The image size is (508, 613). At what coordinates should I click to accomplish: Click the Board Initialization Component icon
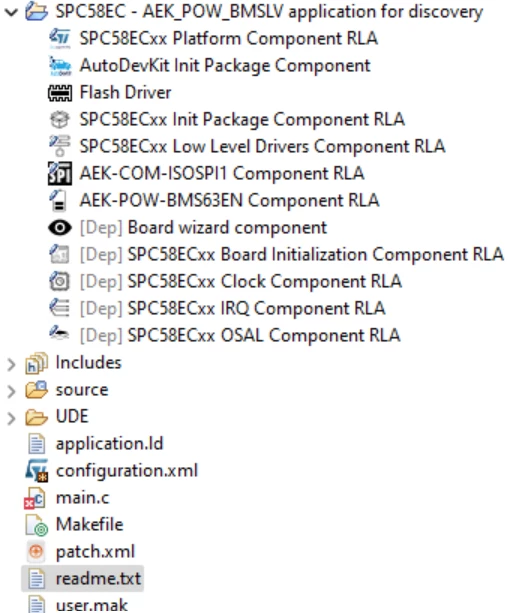point(59,254)
